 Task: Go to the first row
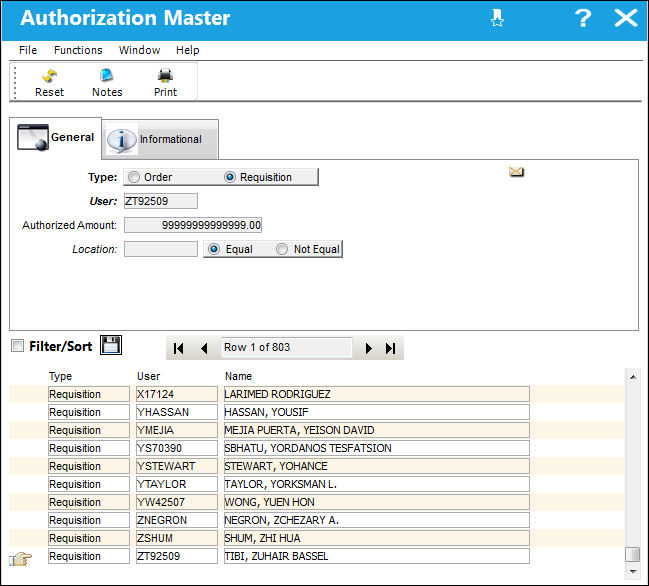(x=178, y=348)
